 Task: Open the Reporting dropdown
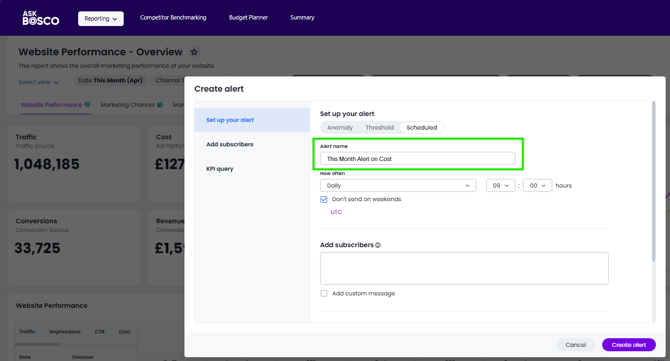(x=101, y=18)
